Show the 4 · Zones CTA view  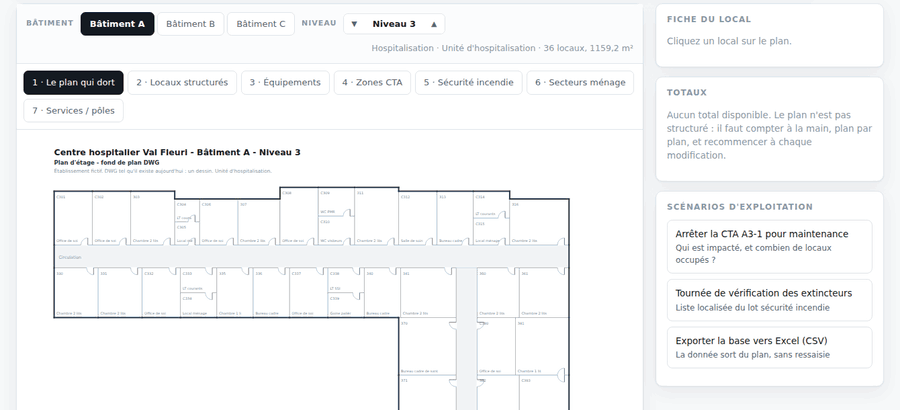click(x=373, y=83)
